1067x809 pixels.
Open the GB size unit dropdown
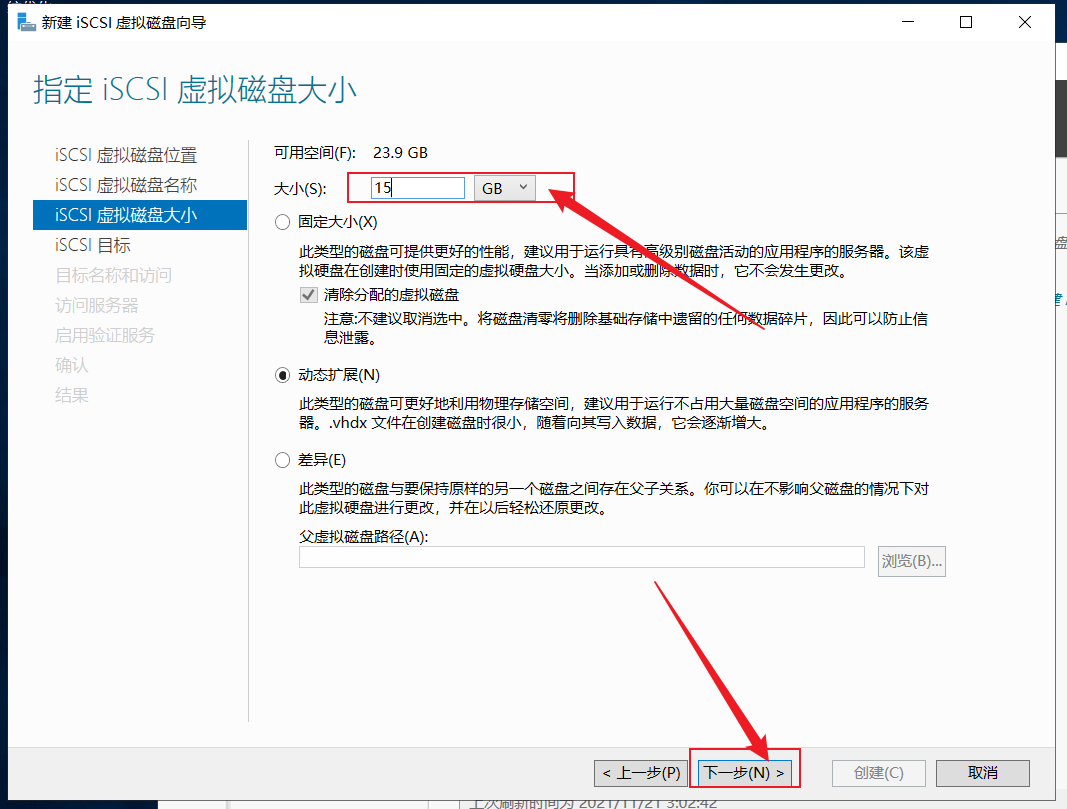(x=504, y=188)
